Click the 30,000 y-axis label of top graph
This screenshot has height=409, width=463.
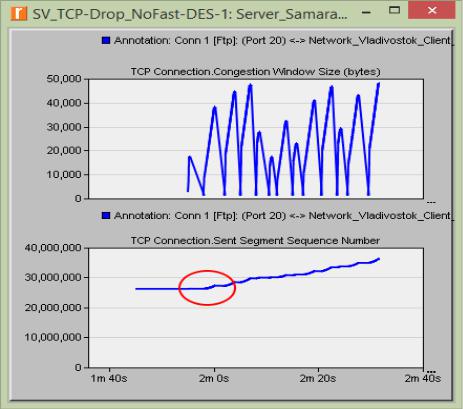click(x=64, y=127)
